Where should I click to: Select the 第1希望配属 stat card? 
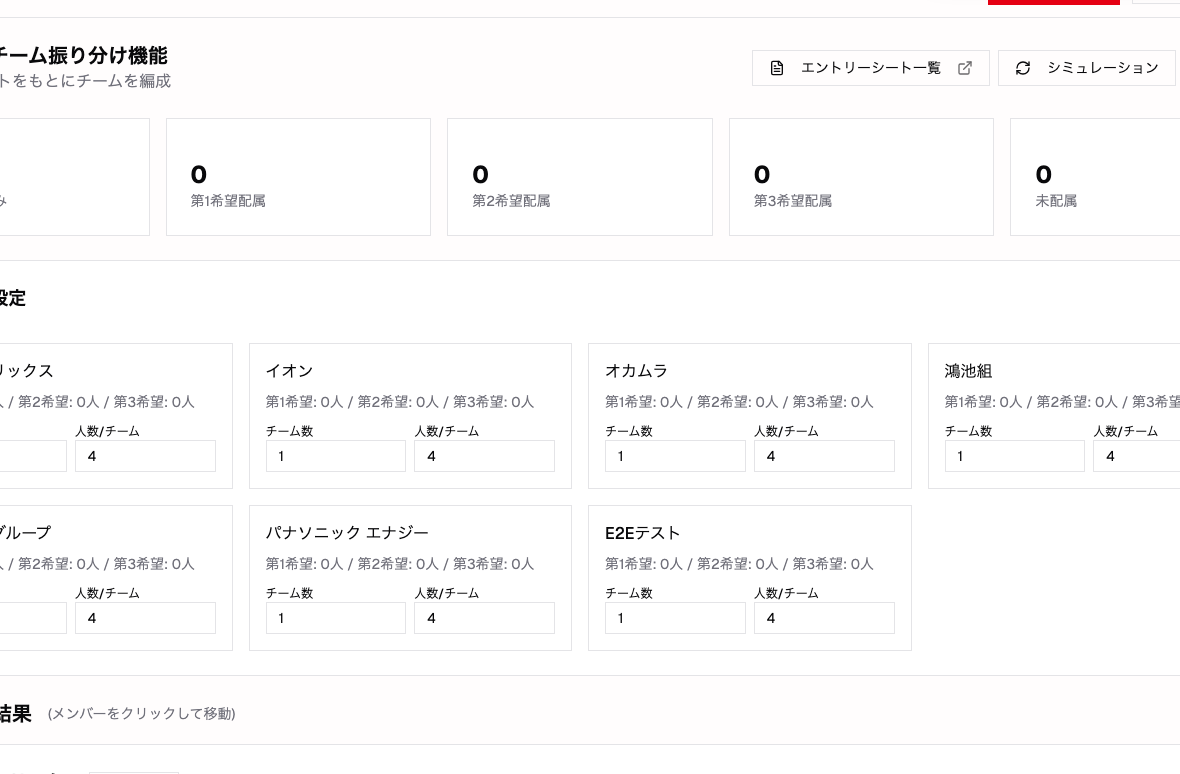tap(298, 177)
